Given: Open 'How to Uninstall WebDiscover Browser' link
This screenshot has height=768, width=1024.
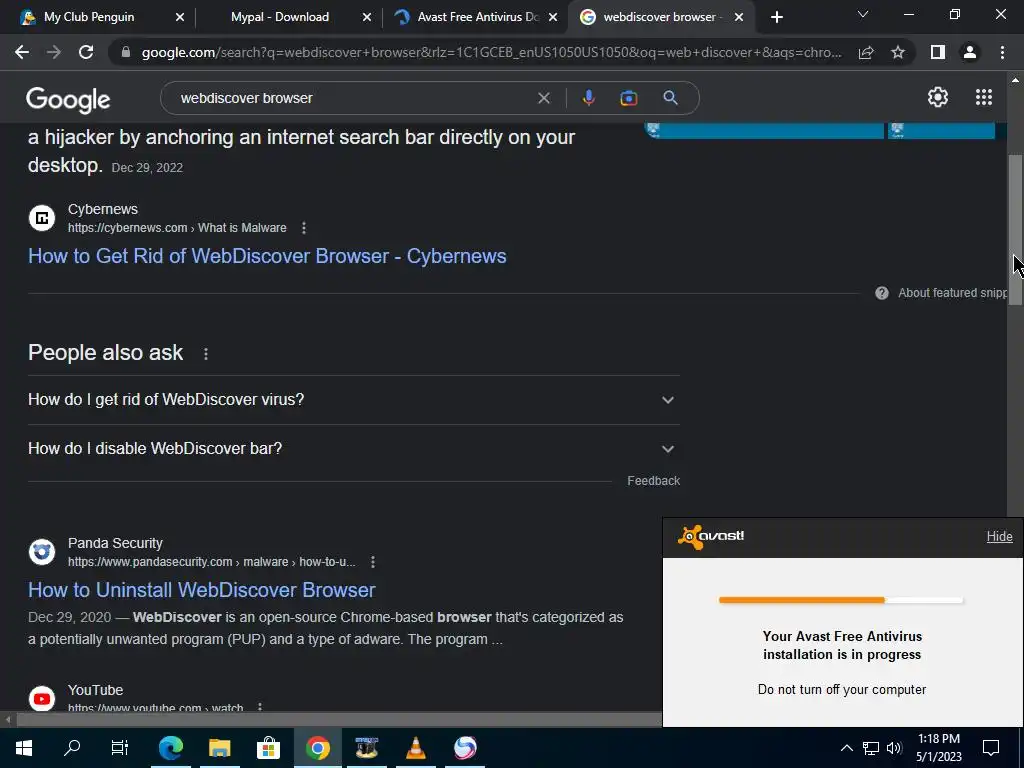Looking at the screenshot, I should (202, 590).
